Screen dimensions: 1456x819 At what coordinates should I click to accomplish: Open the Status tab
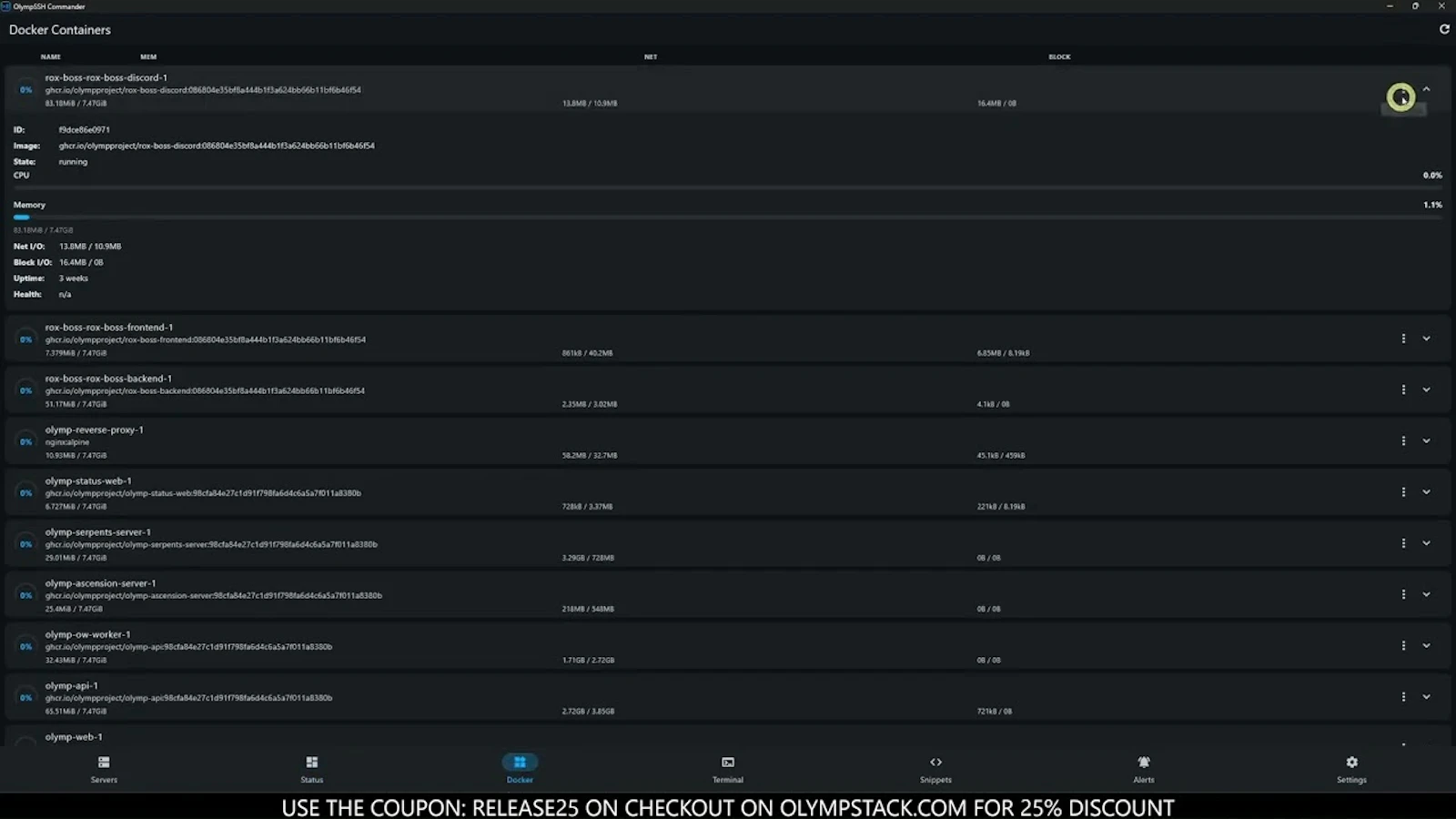click(312, 769)
